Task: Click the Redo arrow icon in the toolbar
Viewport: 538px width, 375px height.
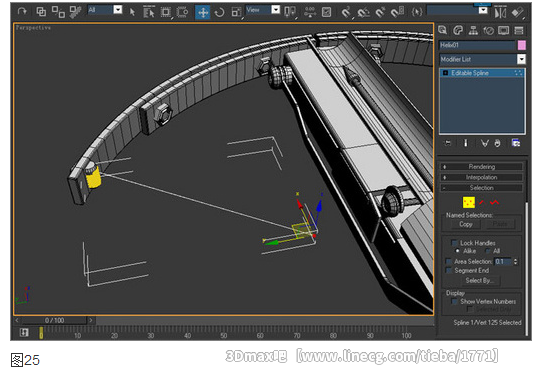Action: (x=22, y=11)
